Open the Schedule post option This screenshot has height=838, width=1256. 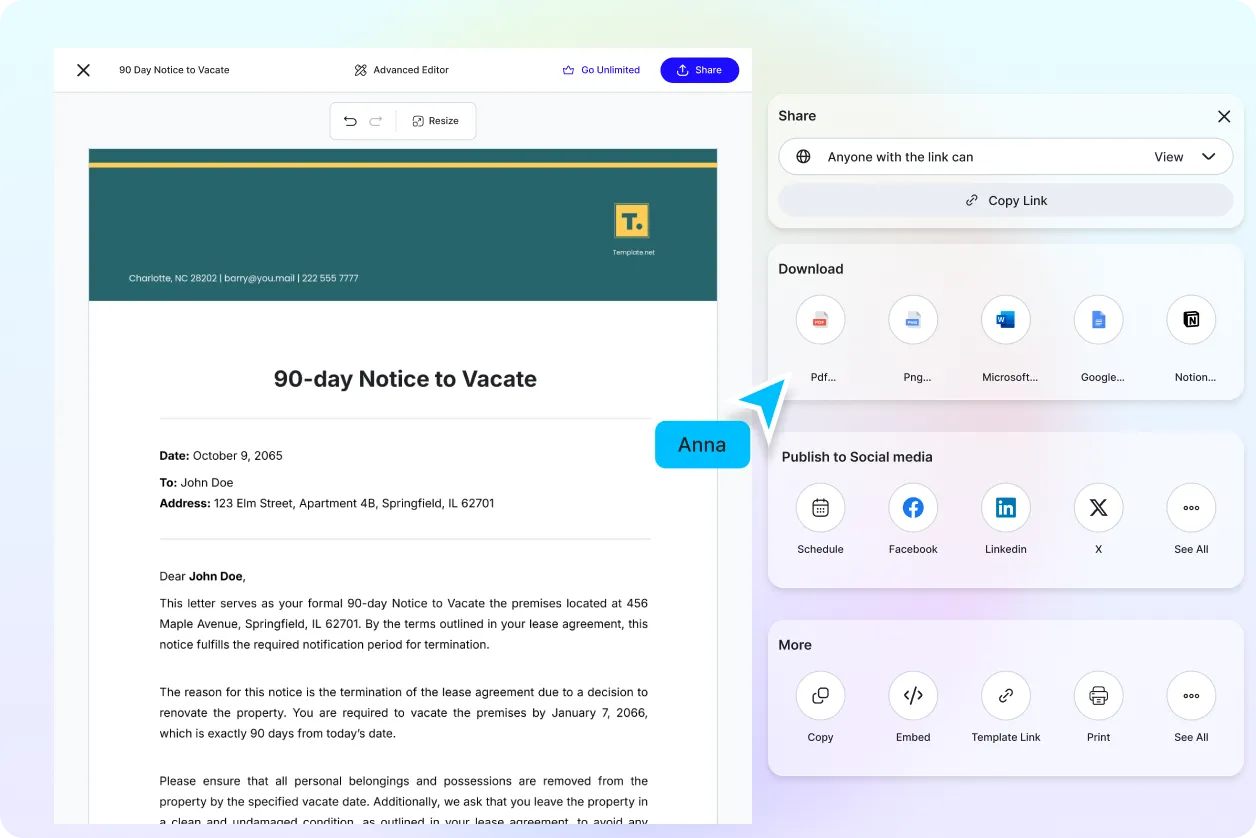820,508
